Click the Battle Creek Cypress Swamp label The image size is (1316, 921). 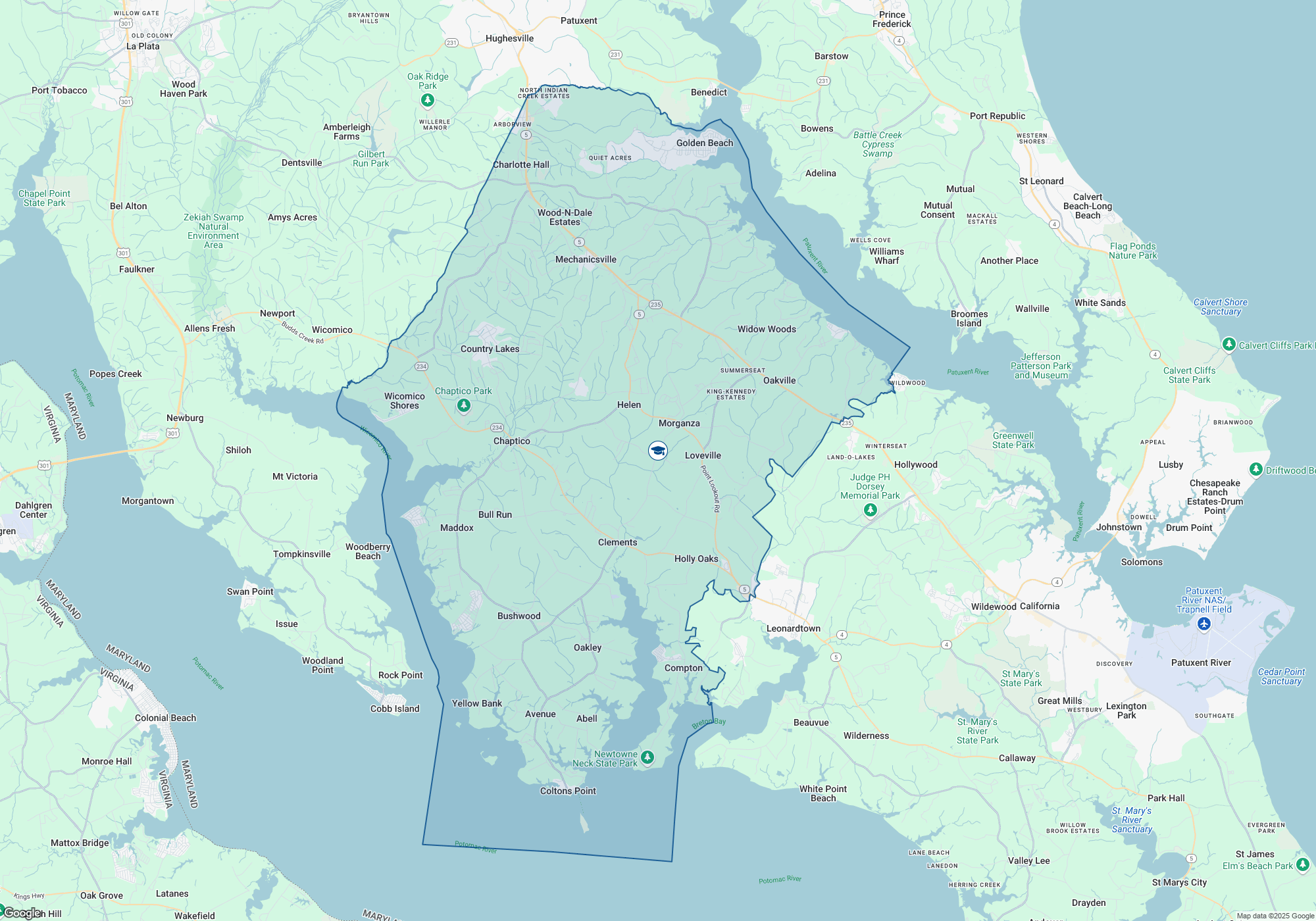pos(877,144)
